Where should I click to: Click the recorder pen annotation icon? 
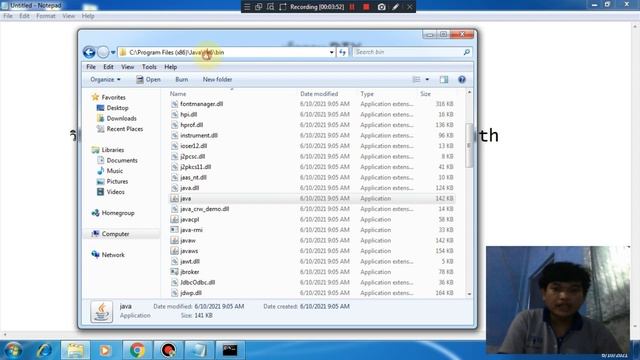[x=396, y=7]
